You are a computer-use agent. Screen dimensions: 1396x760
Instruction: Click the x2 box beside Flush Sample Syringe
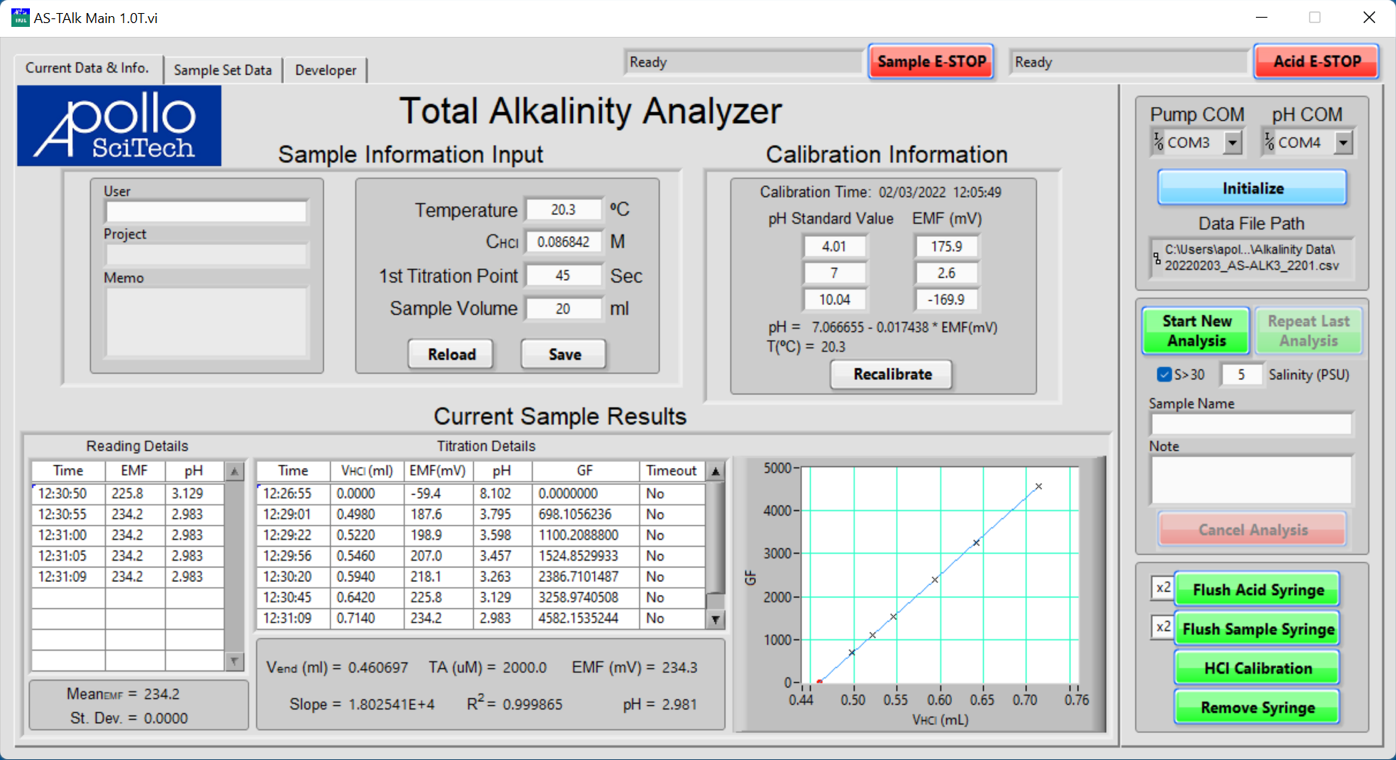(x=1162, y=628)
